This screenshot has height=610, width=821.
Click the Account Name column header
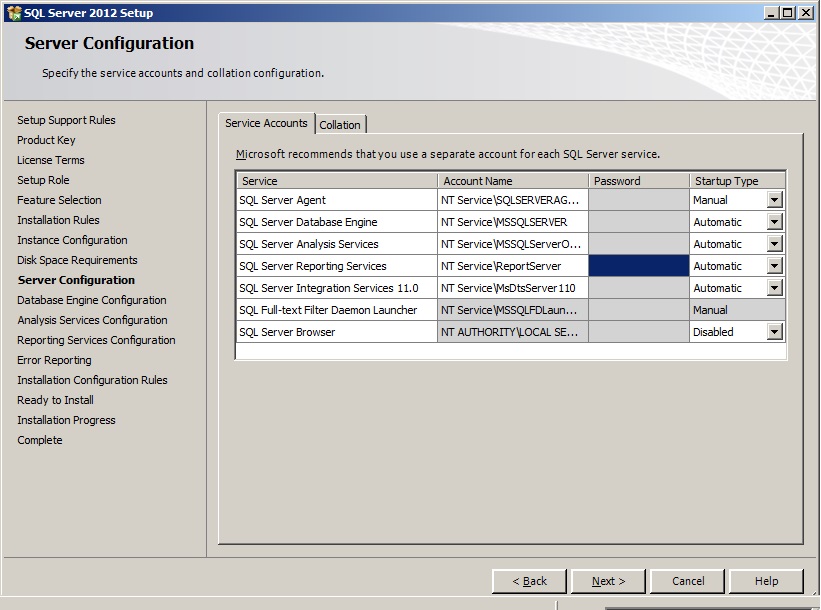(513, 181)
